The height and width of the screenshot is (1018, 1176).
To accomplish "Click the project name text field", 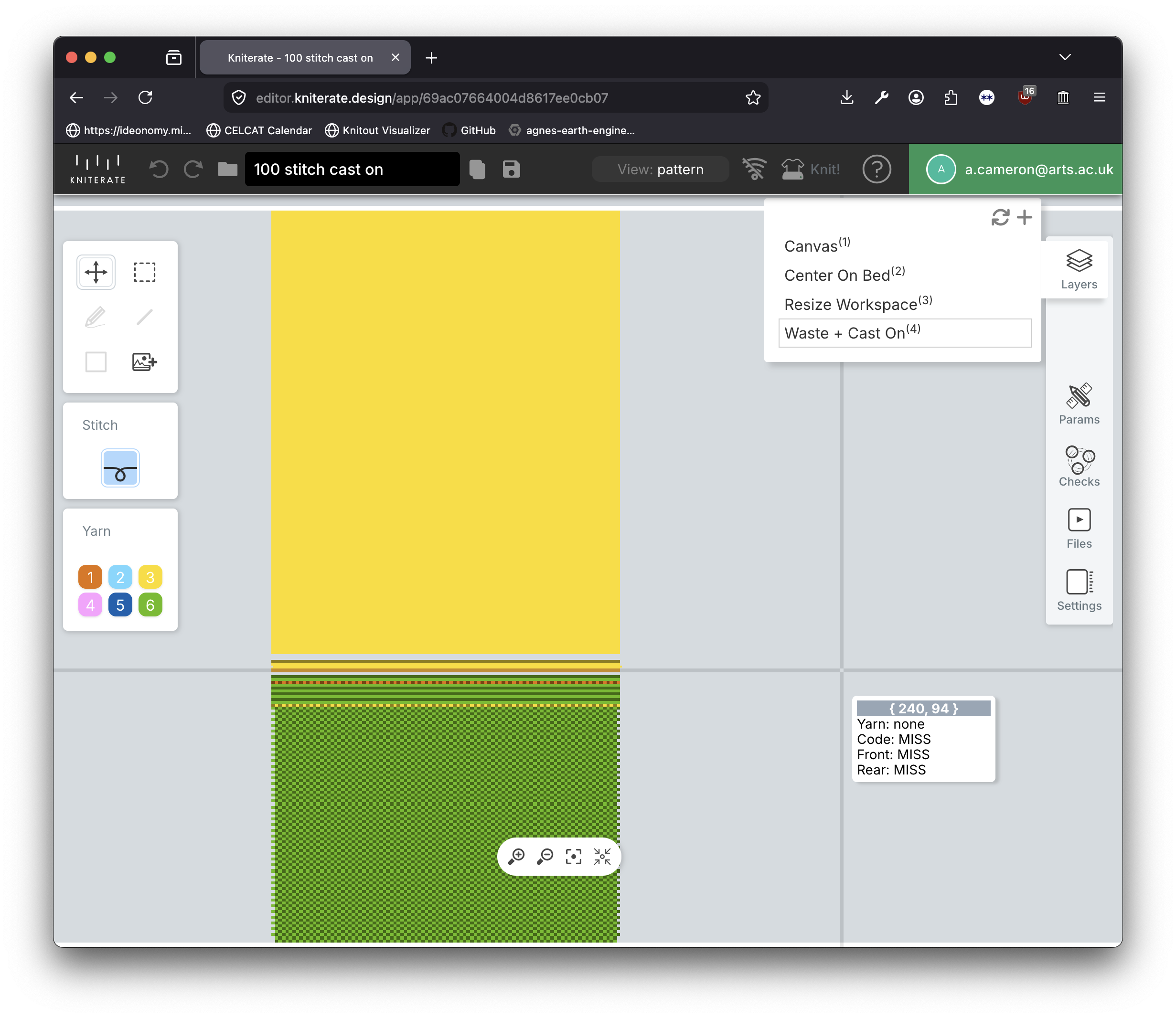I will click(352, 170).
